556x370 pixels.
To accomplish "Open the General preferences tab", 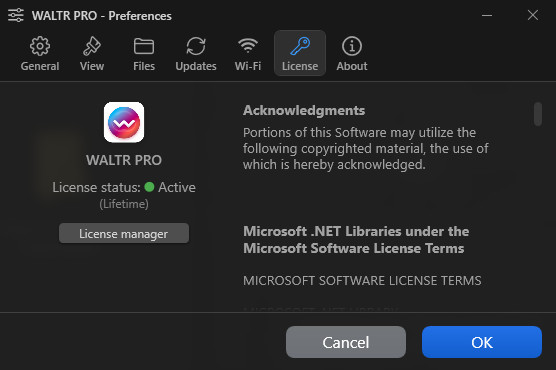I will [x=40, y=53].
